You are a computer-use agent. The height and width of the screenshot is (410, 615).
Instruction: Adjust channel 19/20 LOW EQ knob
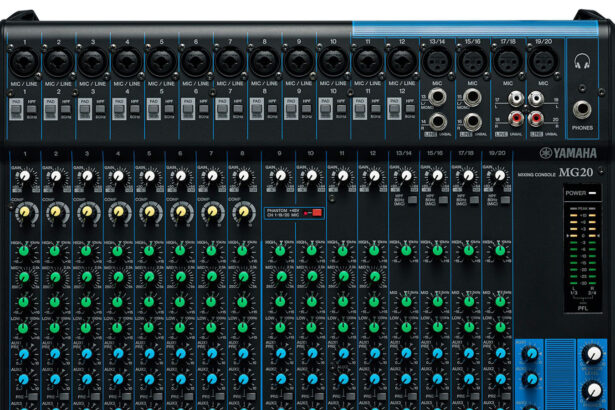click(x=500, y=327)
